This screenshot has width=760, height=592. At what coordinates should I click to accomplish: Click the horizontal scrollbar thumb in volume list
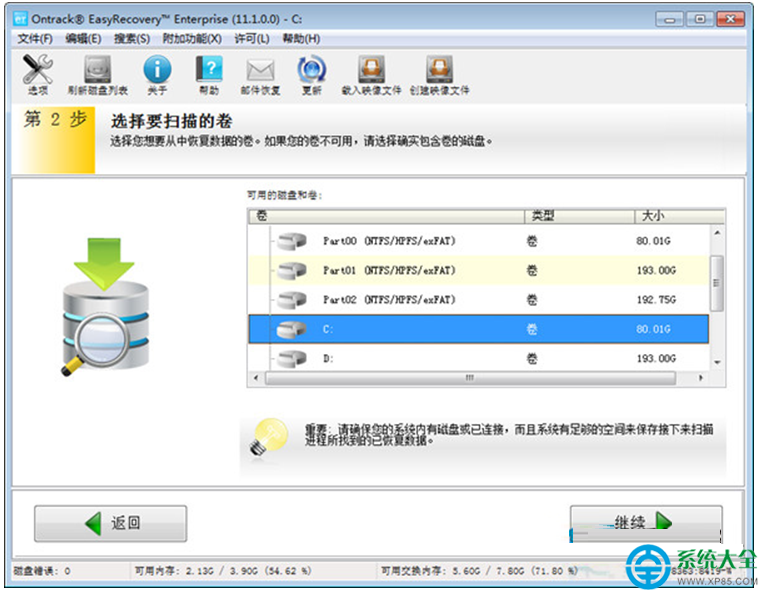[x=470, y=378]
